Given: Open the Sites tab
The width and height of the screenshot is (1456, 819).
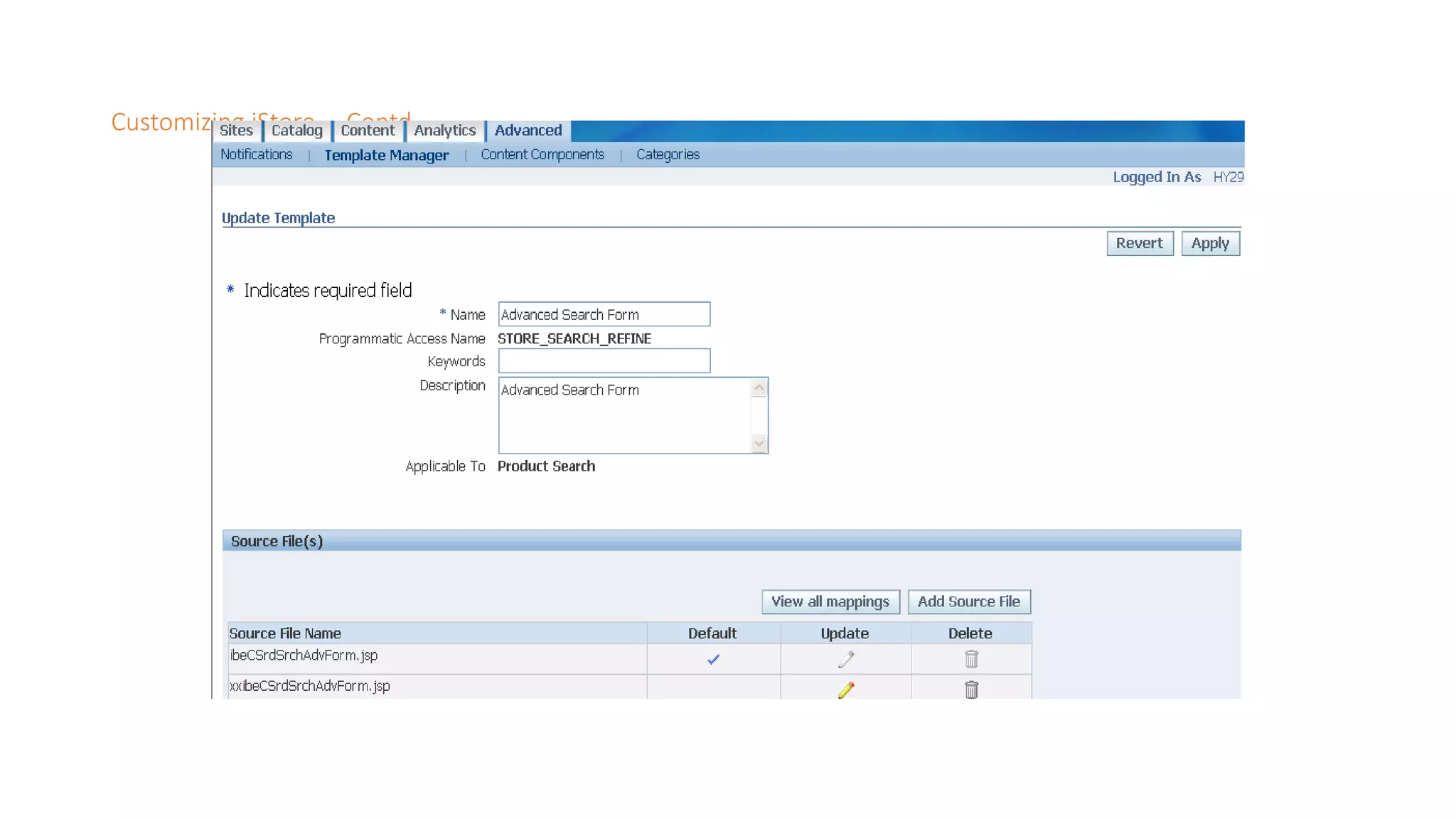Looking at the screenshot, I should pyautogui.click(x=236, y=131).
